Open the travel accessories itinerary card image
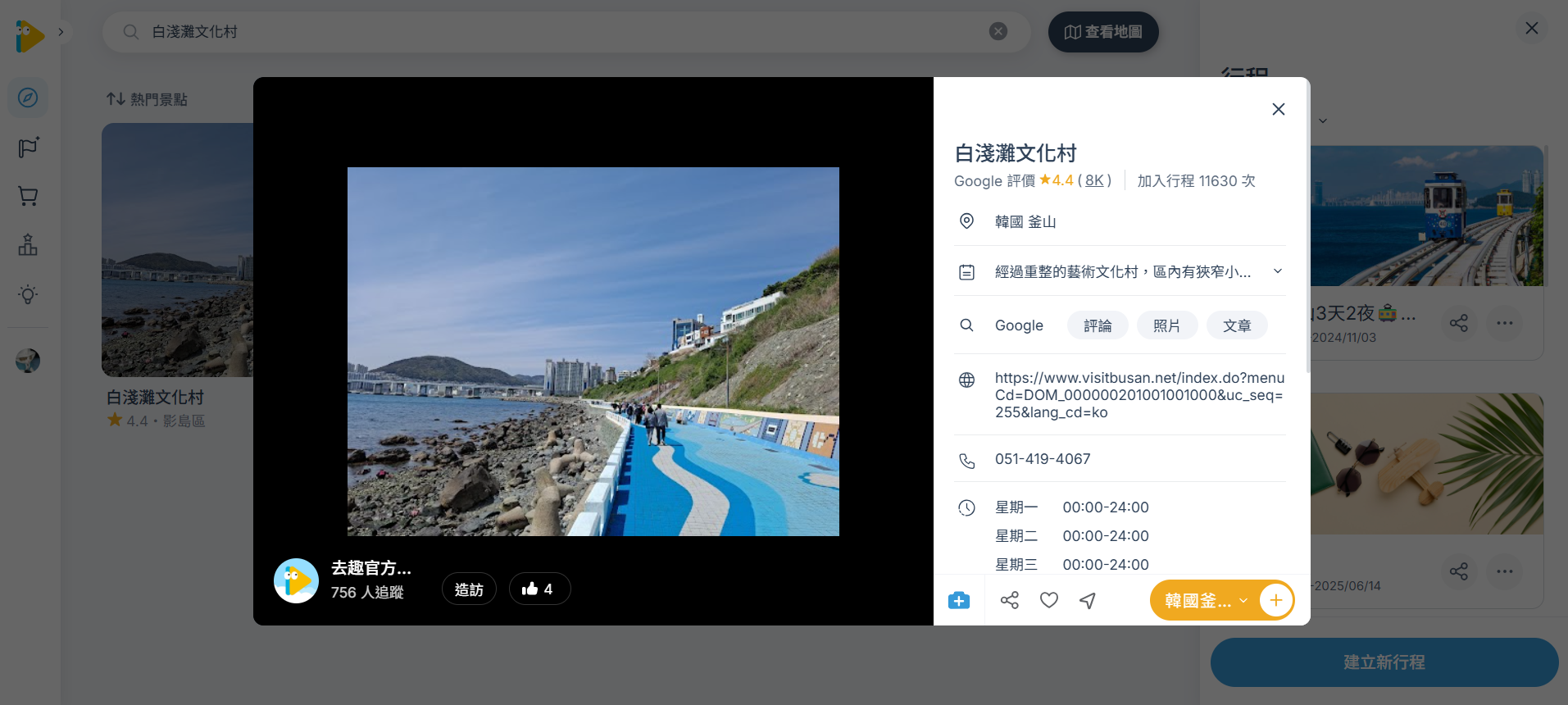1568x705 pixels. (x=1427, y=464)
